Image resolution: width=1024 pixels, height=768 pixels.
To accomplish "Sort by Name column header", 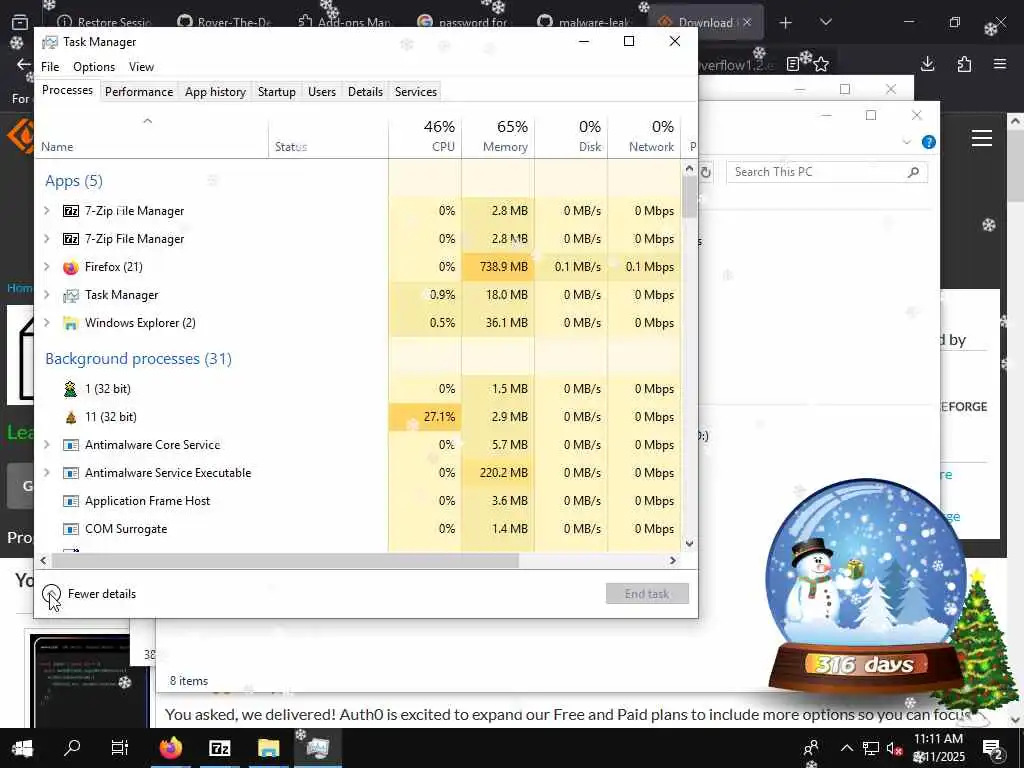I will (152, 136).
